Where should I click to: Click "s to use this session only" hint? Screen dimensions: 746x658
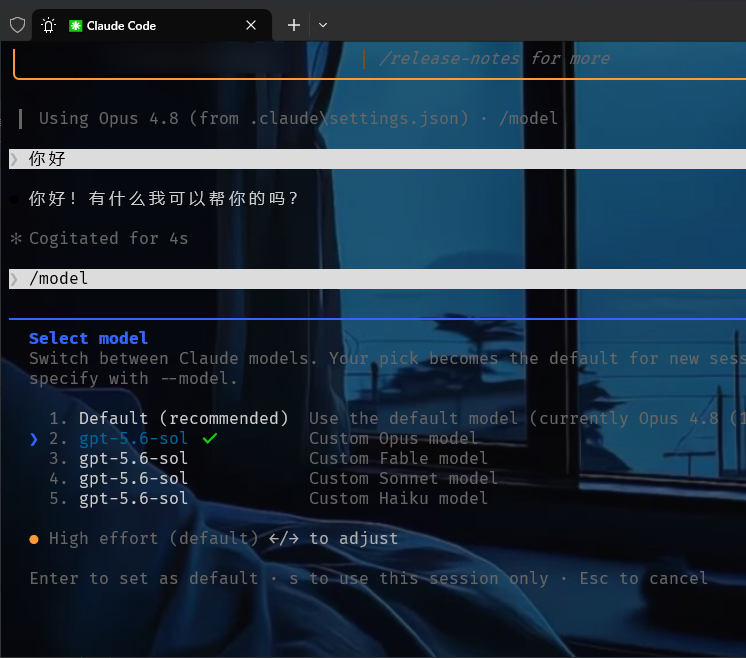(x=419, y=579)
